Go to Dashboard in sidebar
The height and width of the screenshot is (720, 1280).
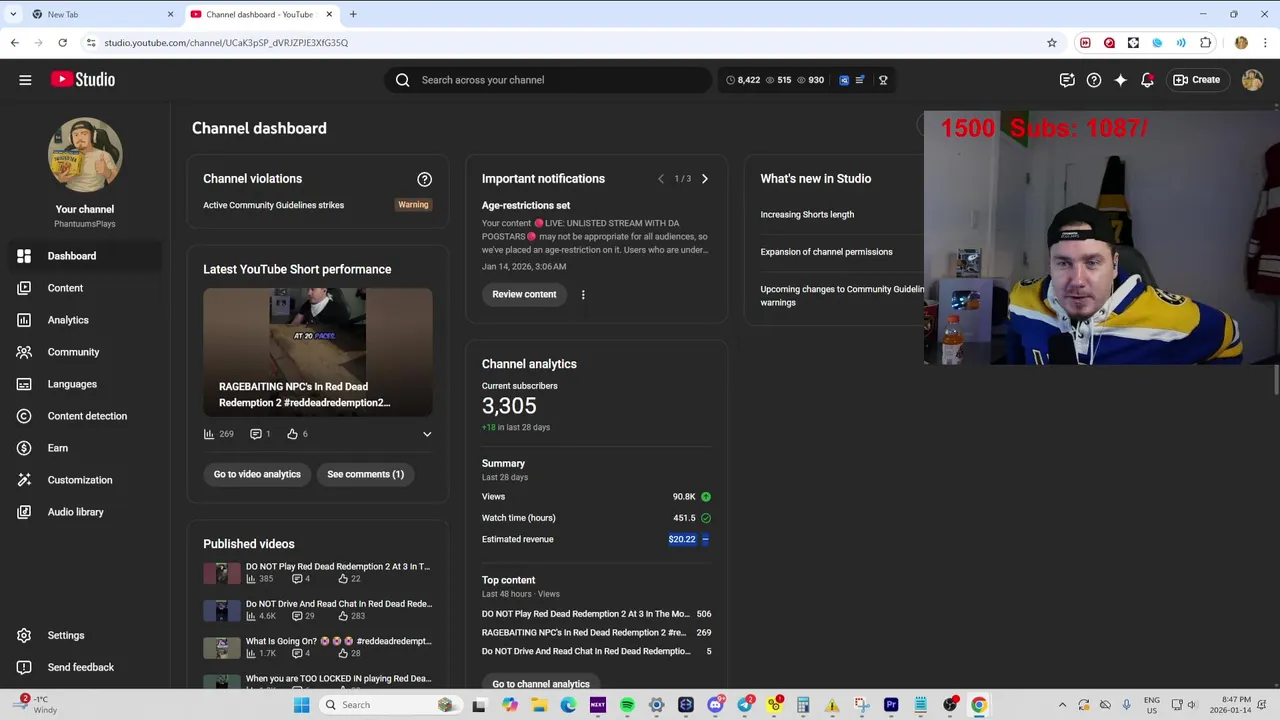pyautogui.click(x=86, y=256)
